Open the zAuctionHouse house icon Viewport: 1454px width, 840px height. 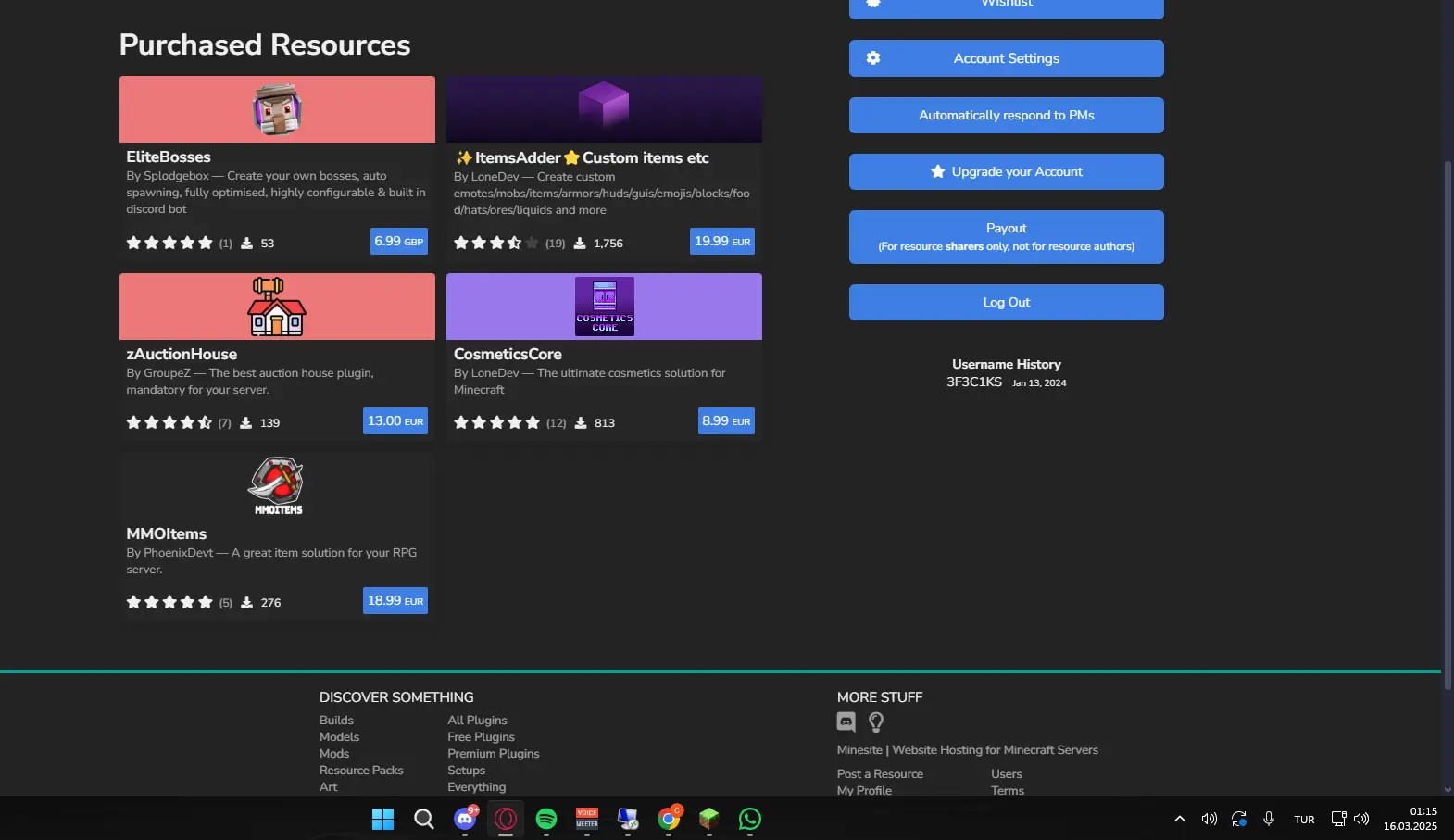pos(277,307)
